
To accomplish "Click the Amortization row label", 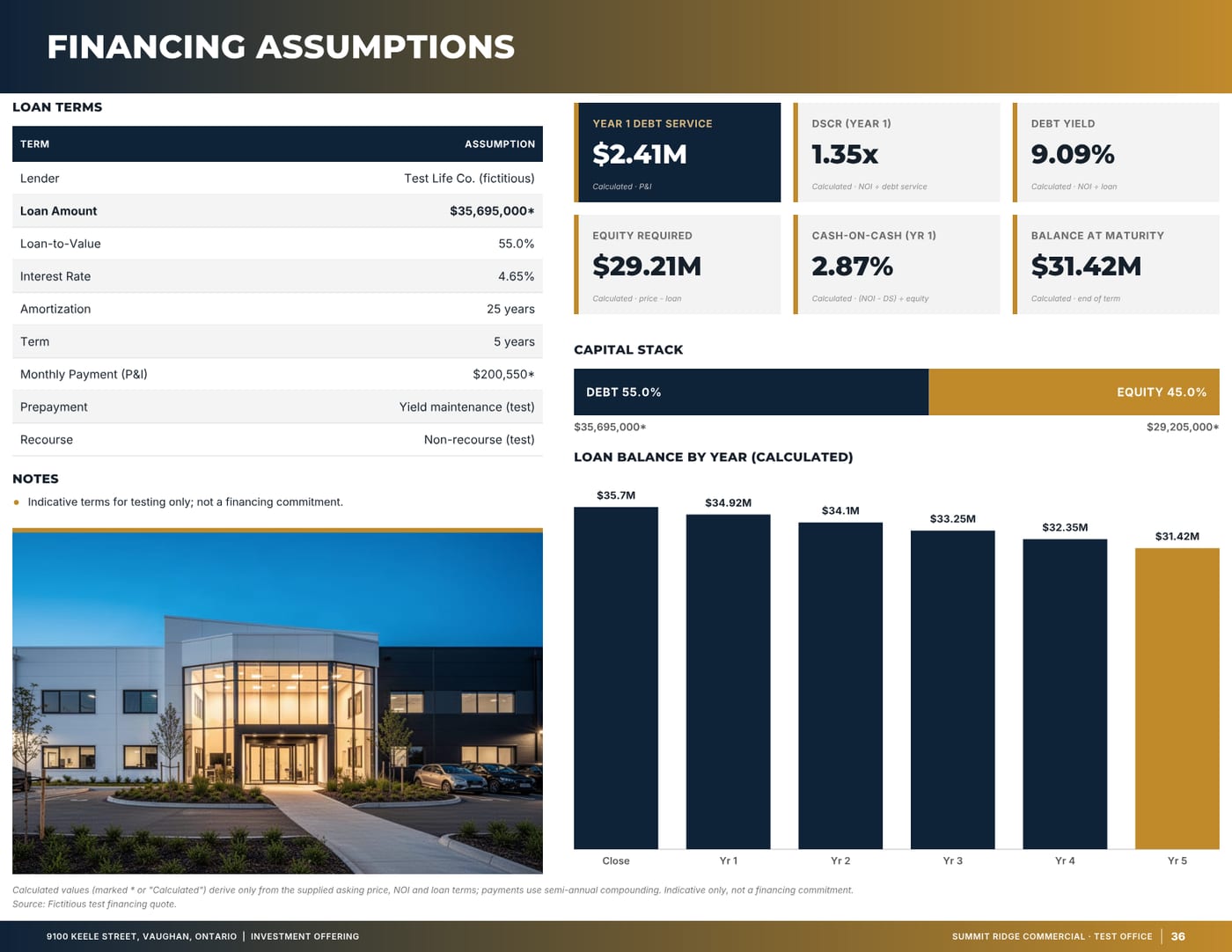I will [55, 309].
